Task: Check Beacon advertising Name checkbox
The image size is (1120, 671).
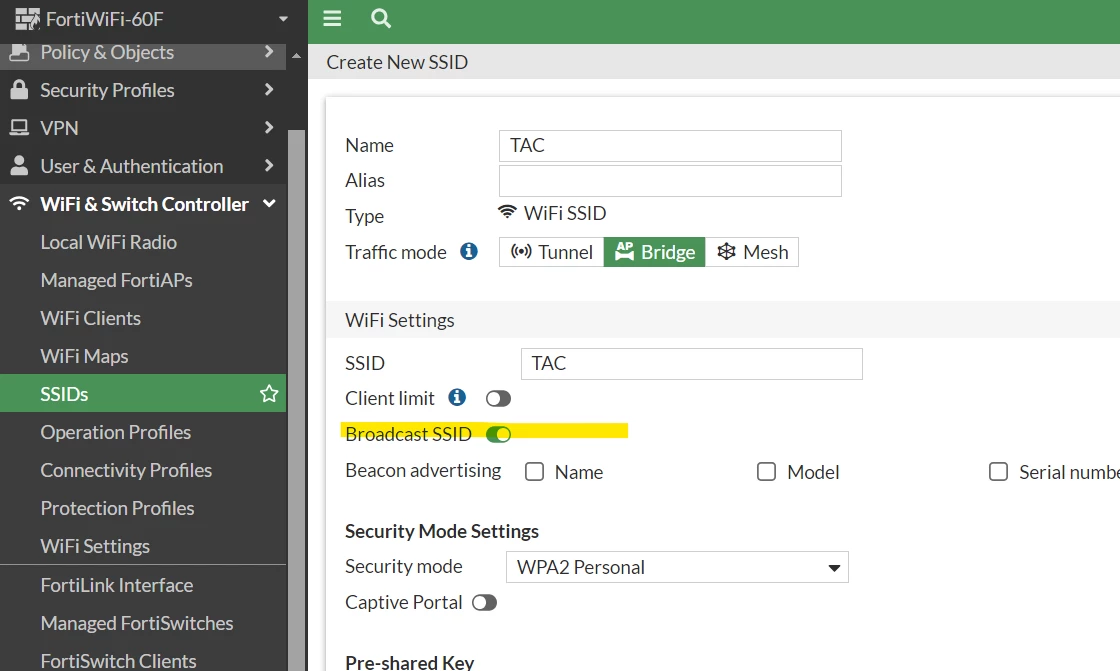Action: pyautogui.click(x=534, y=472)
